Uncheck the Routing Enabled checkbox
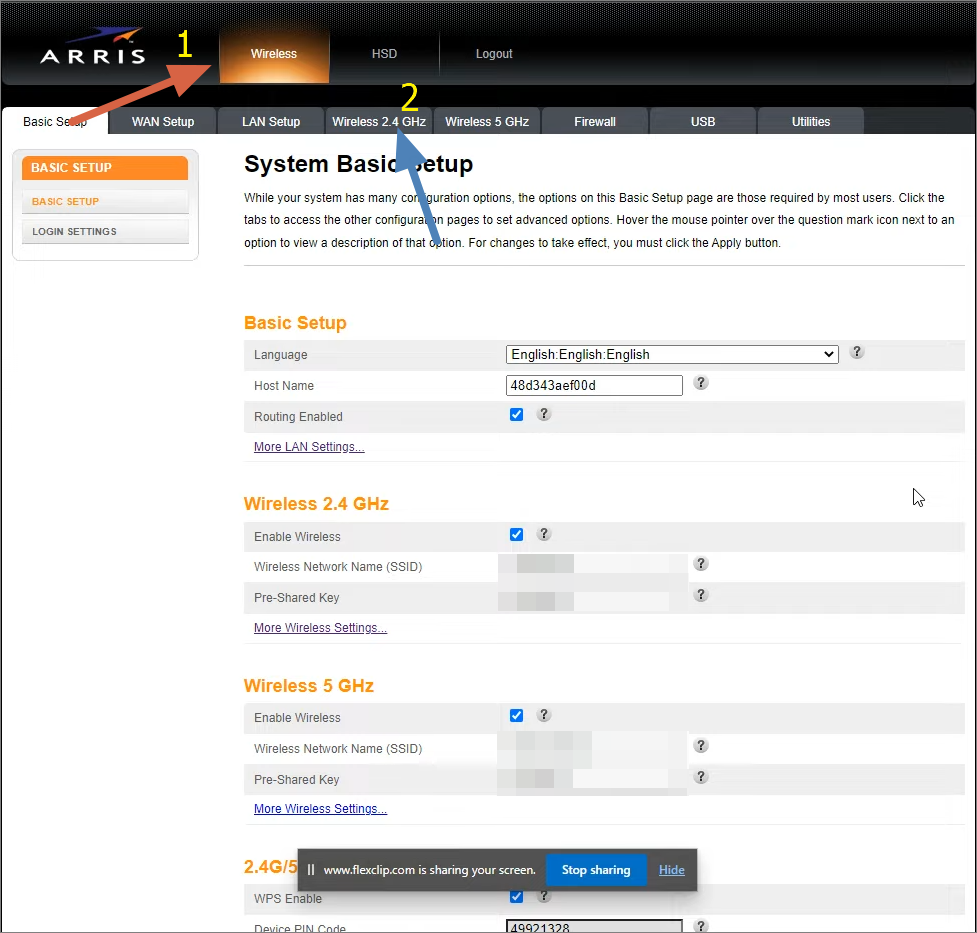This screenshot has width=977, height=933. [x=516, y=414]
